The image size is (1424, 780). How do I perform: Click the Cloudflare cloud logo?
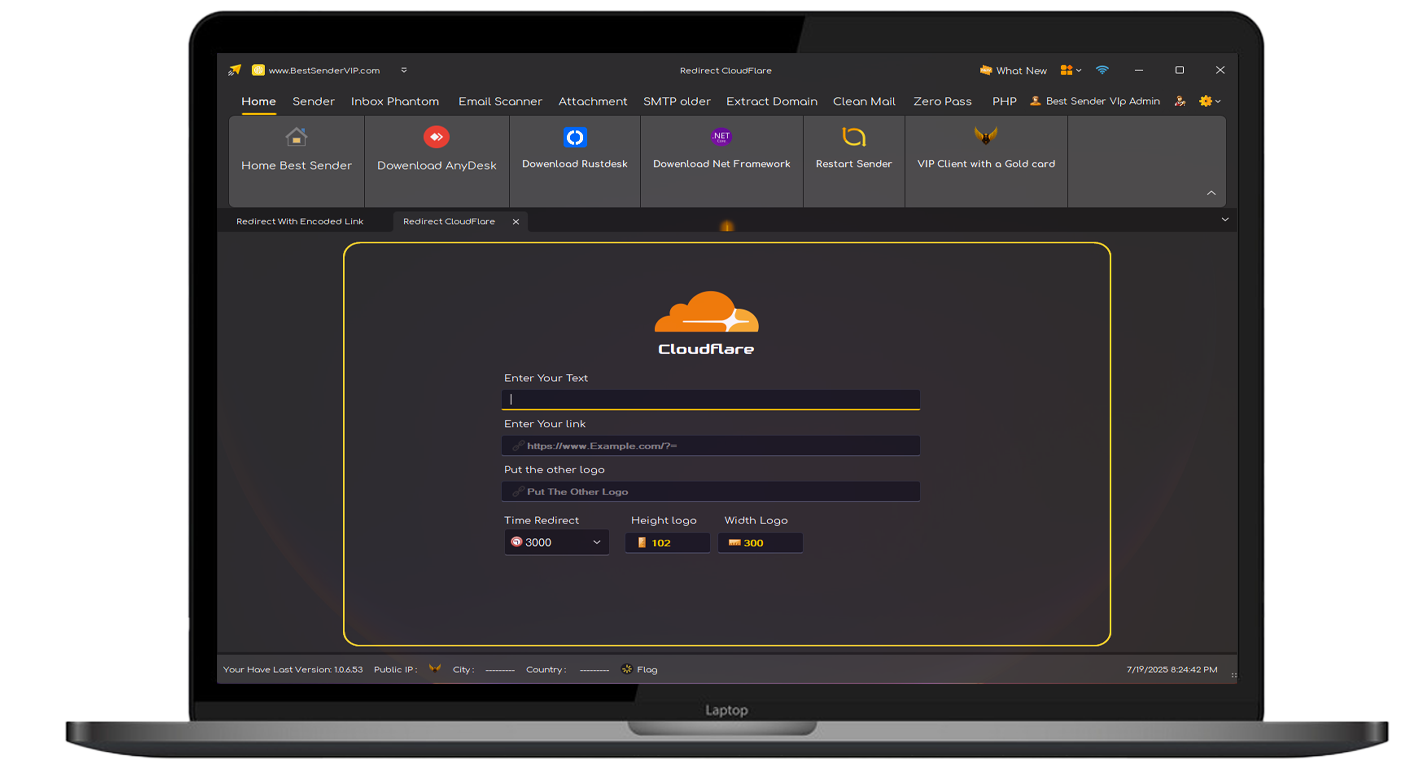tap(706, 312)
